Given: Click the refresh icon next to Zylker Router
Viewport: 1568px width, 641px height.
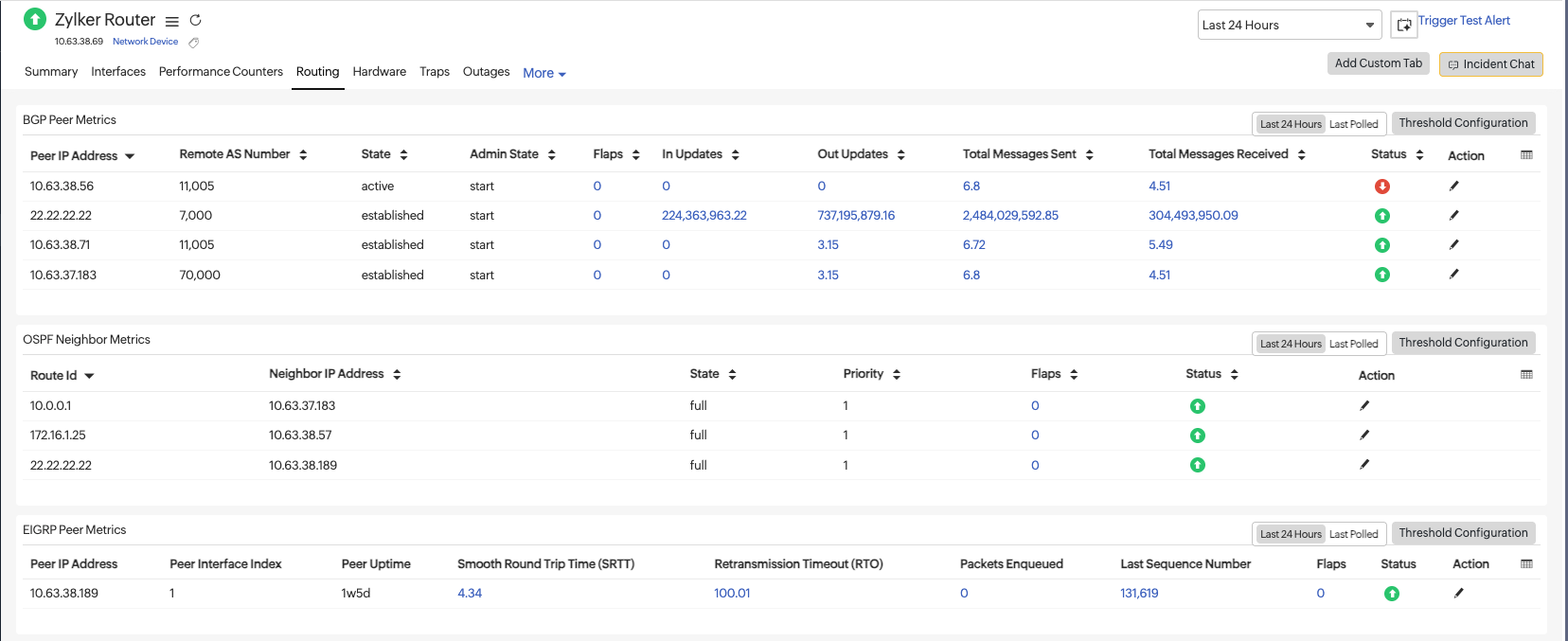Looking at the screenshot, I should tap(195, 20).
